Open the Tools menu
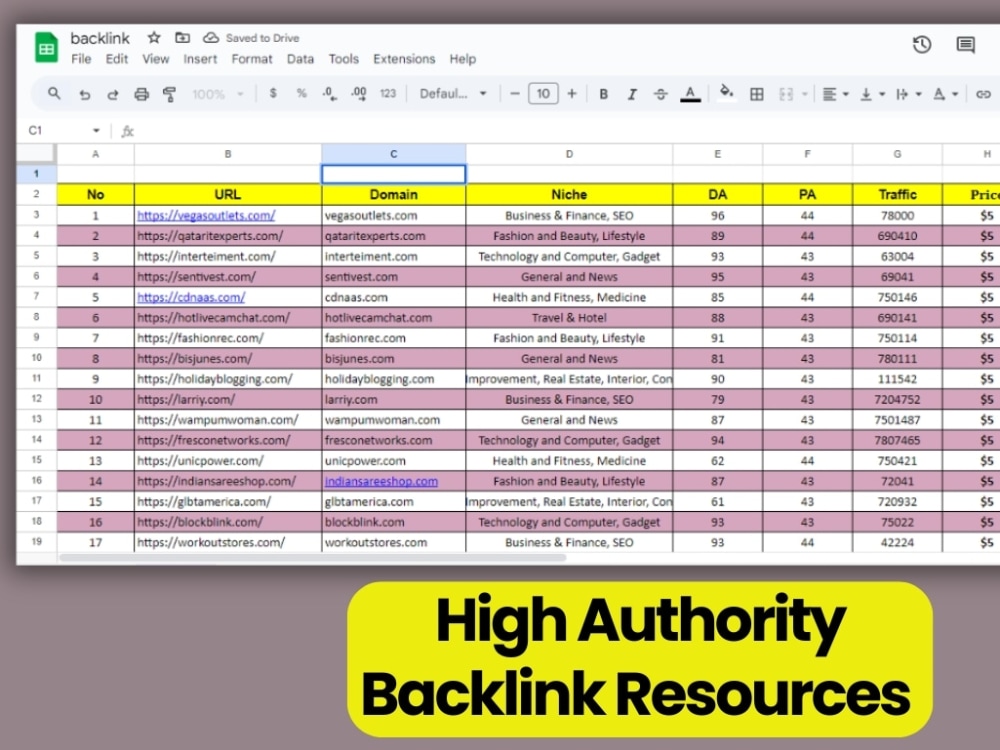Image resolution: width=1000 pixels, height=750 pixels. pos(344,59)
